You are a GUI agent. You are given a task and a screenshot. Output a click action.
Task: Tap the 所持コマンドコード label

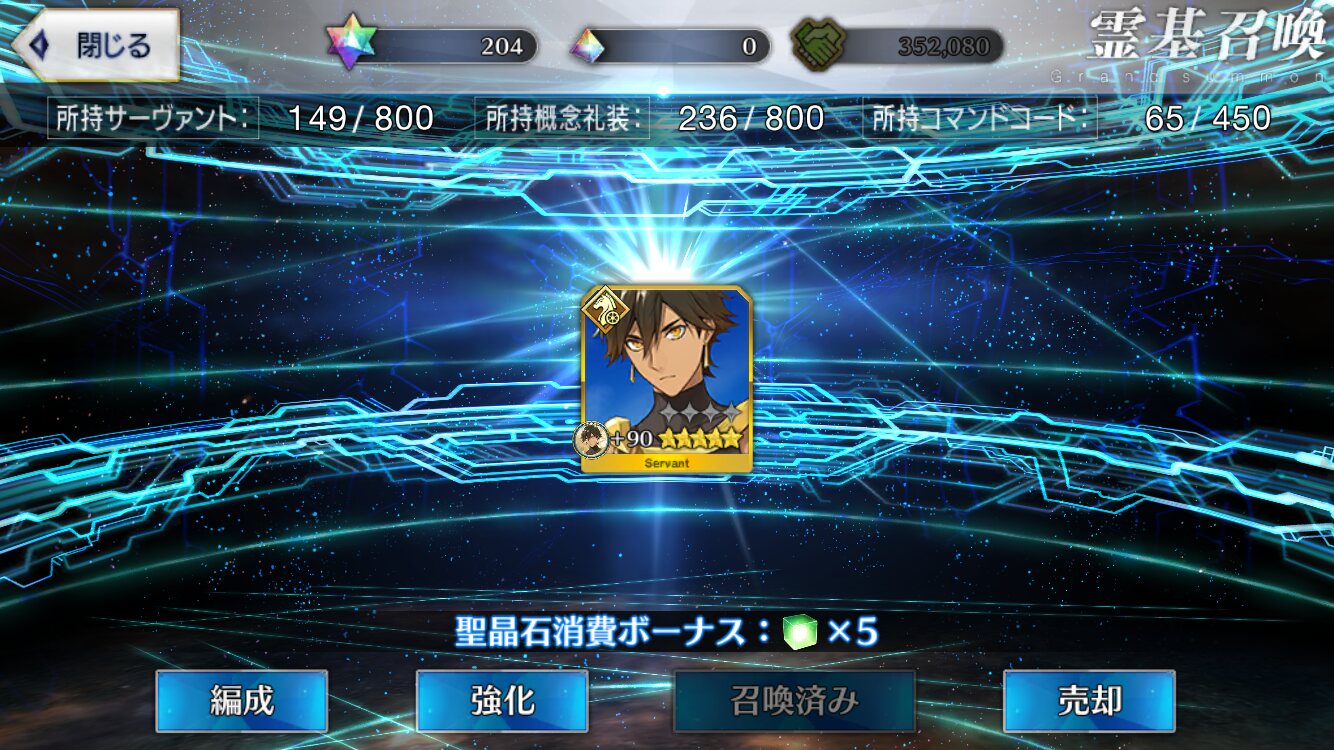pos(980,119)
